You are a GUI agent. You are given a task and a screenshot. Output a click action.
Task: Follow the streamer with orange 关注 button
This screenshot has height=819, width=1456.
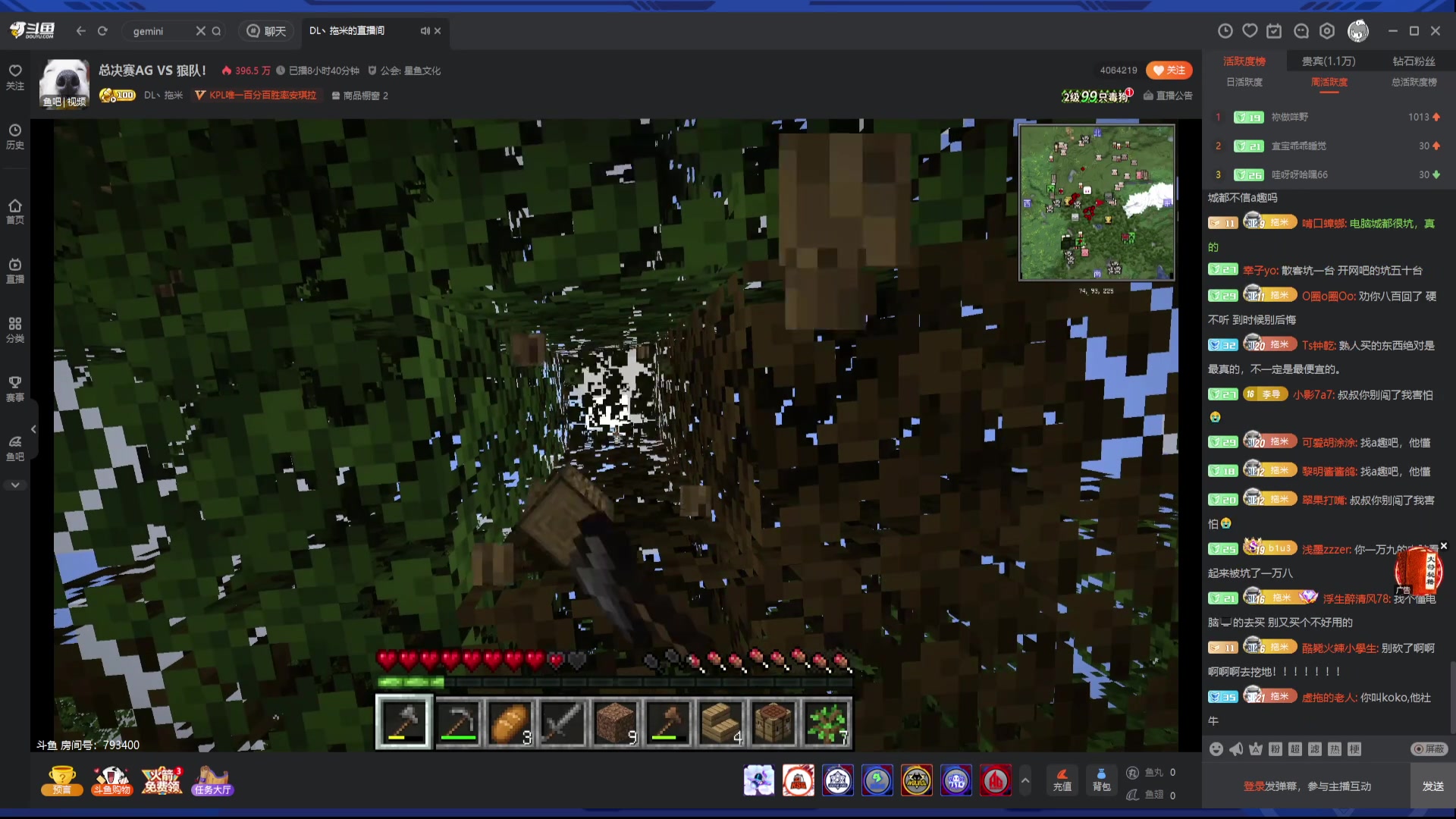coord(1169,71)
